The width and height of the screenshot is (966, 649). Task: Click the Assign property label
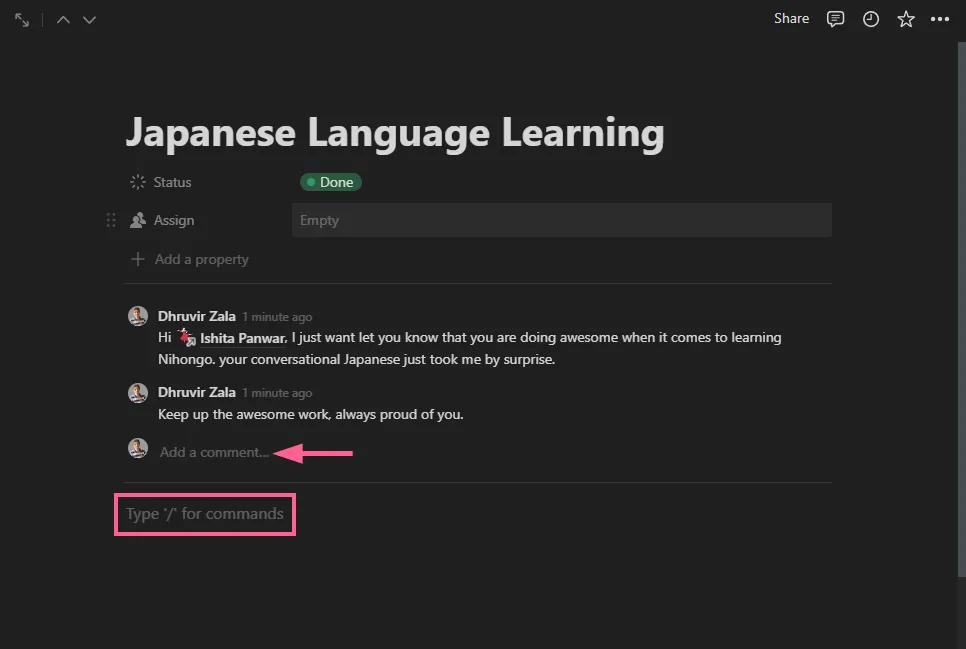[174, 221]
